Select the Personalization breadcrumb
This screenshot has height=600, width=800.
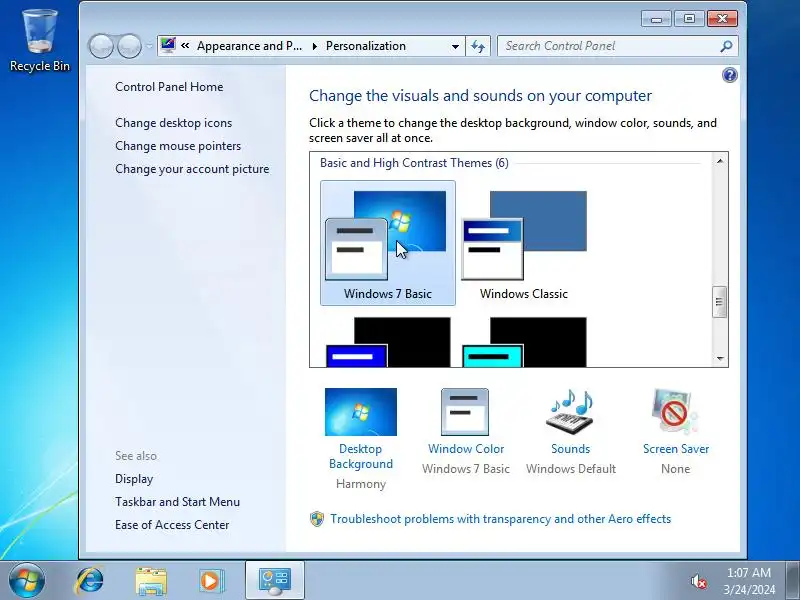coord(366,46)
